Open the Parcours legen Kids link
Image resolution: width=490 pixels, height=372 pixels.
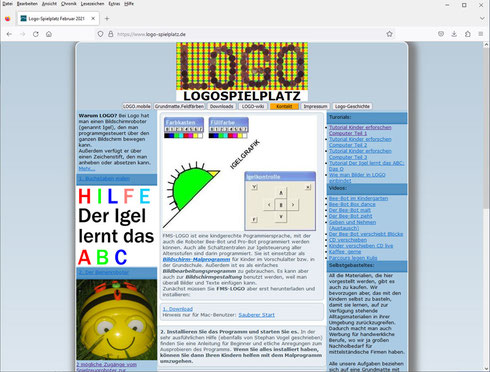[353, 258]
